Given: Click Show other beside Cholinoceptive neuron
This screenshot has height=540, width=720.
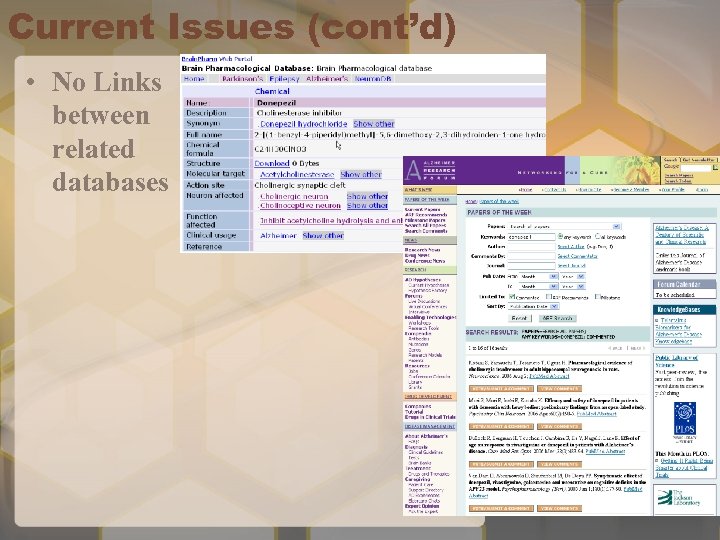Looking at the screenshot, I should point(367,206).
